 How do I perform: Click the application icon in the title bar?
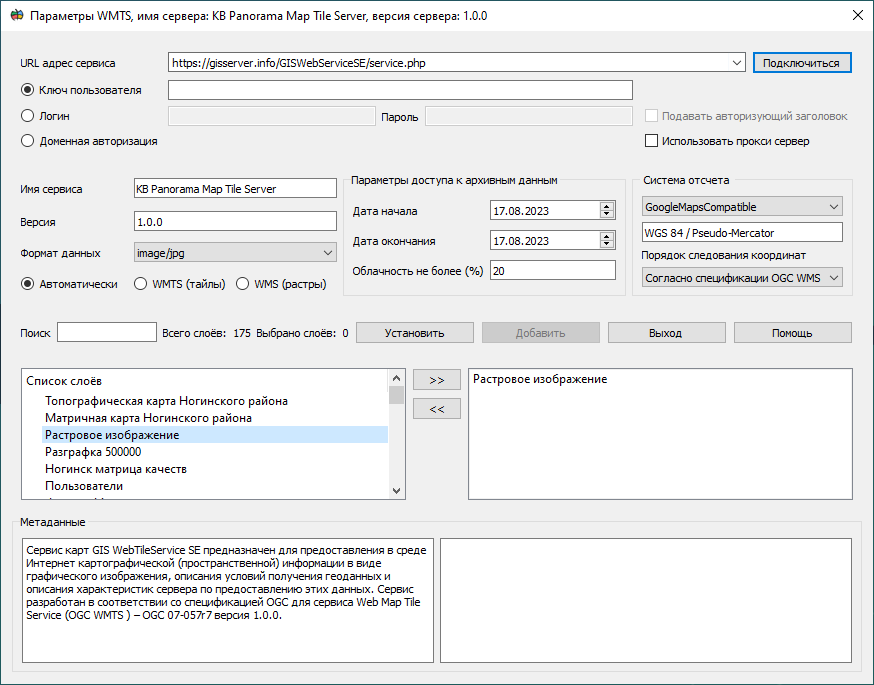coord(16,15)
